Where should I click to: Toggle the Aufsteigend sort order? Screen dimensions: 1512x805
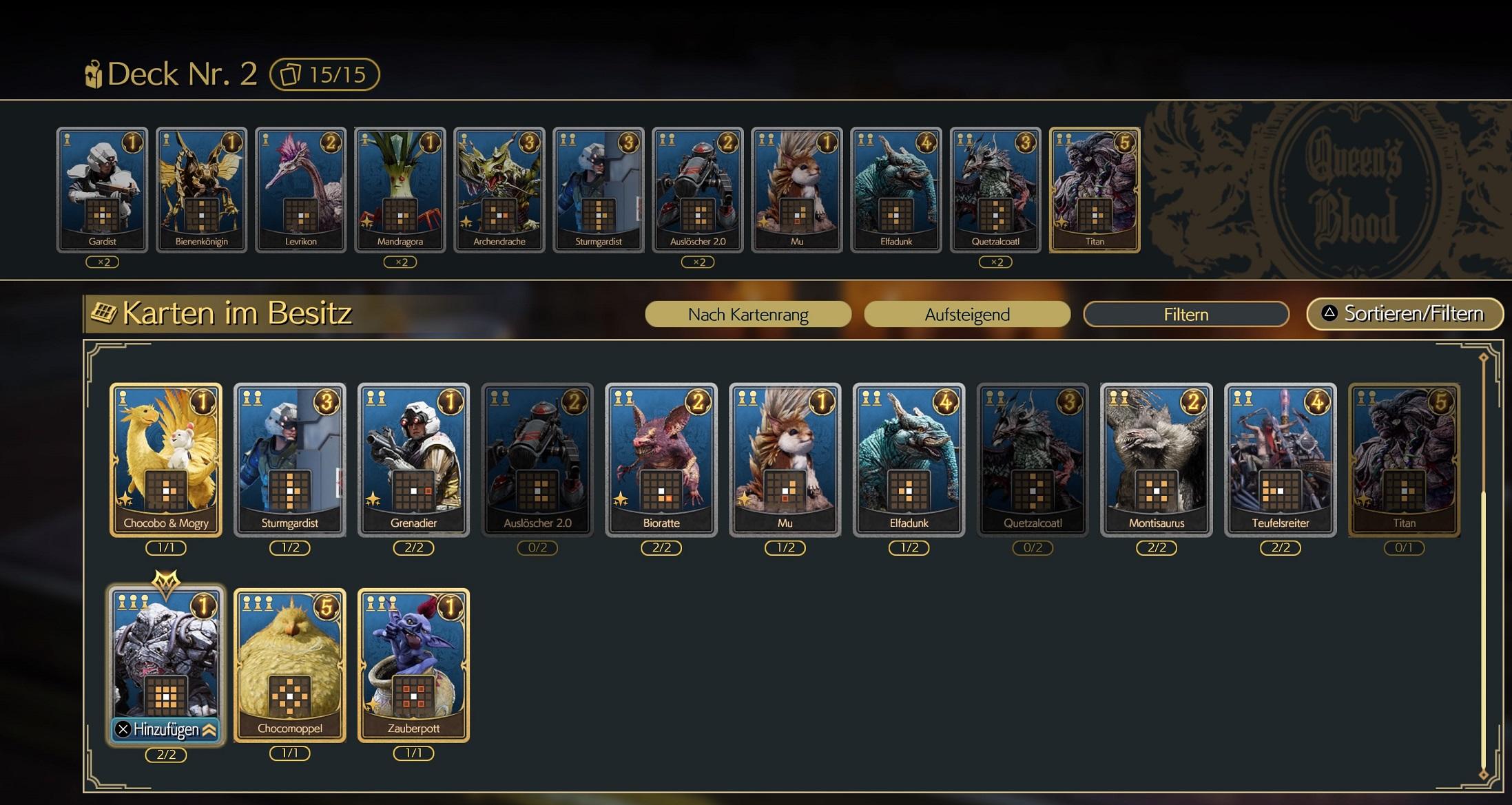pyautogui.click(x=967, y=315)
